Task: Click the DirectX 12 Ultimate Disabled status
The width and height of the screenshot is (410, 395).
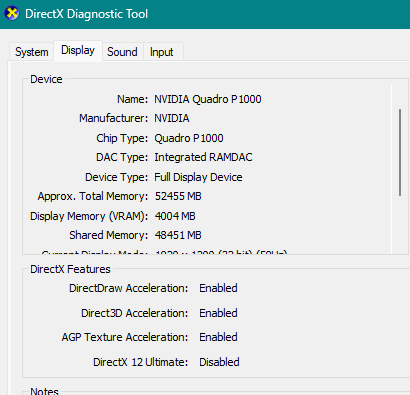Action: [219, 362]
